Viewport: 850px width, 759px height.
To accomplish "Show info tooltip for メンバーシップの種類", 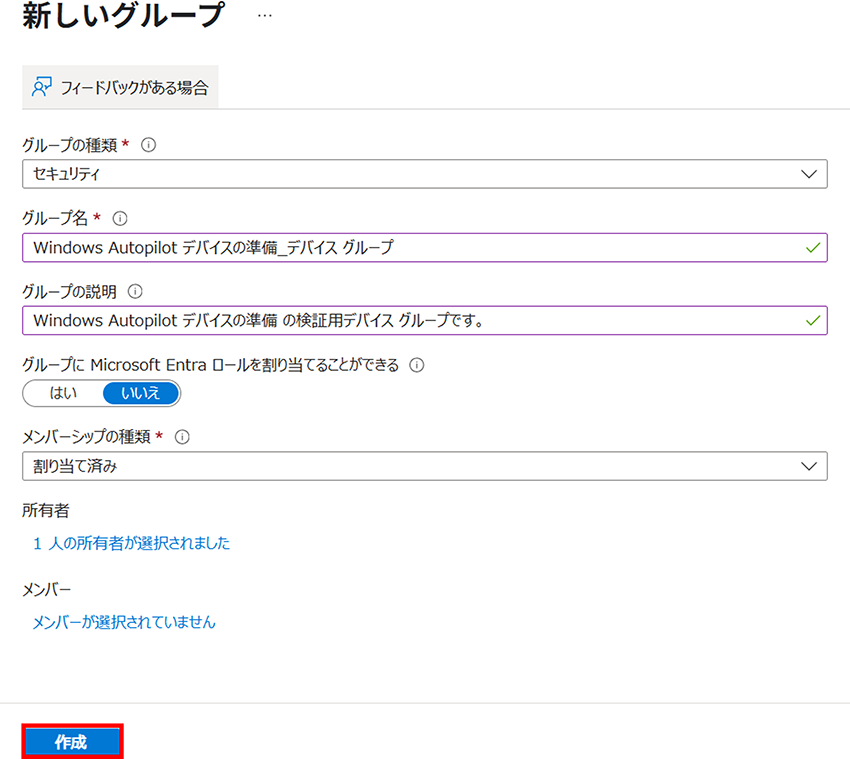I will tap(182, 437).
